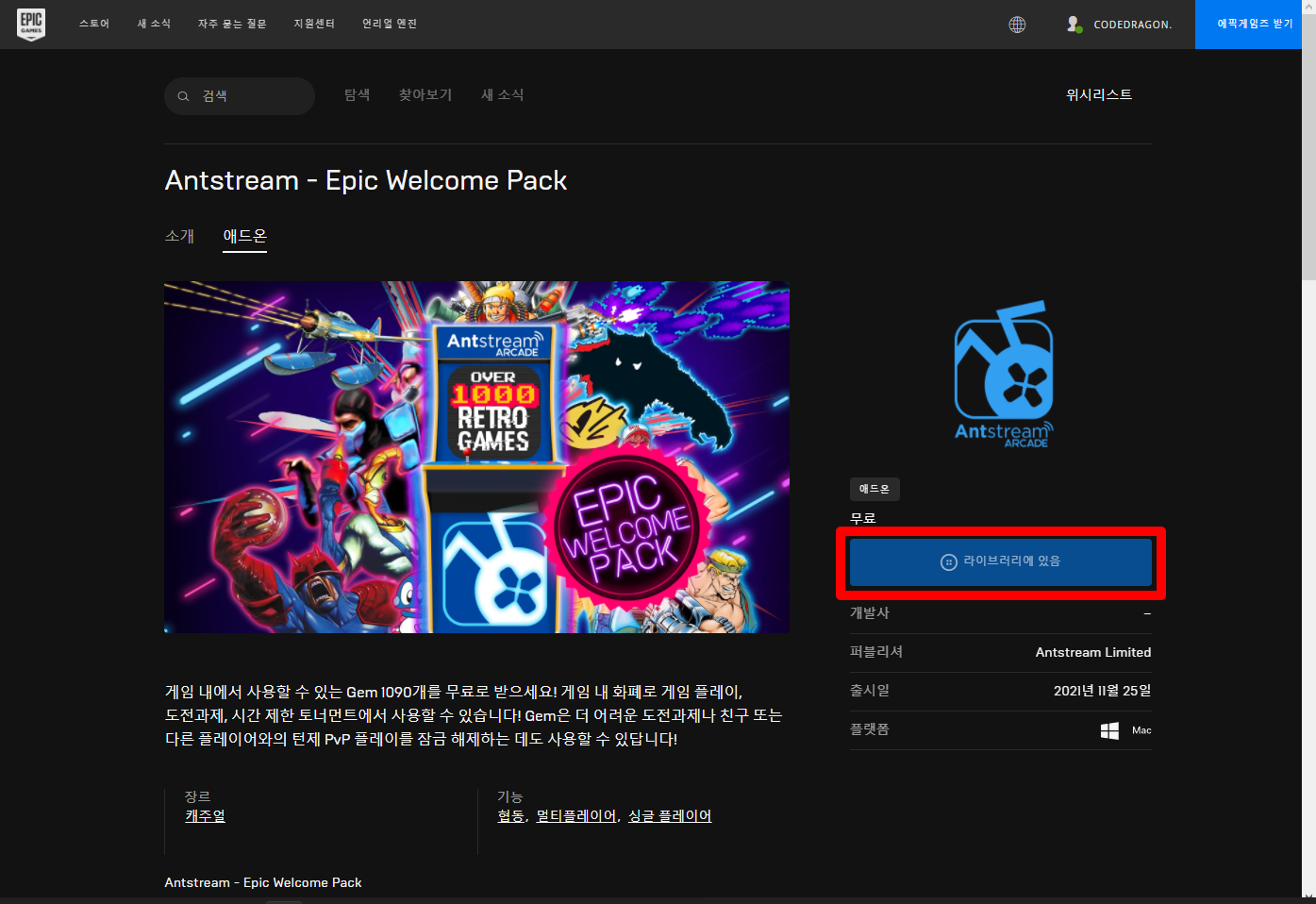Open the 언리얼 엔진 menu item
Viewport: 1316px width, 904px height.
click(x=390, y=24)
